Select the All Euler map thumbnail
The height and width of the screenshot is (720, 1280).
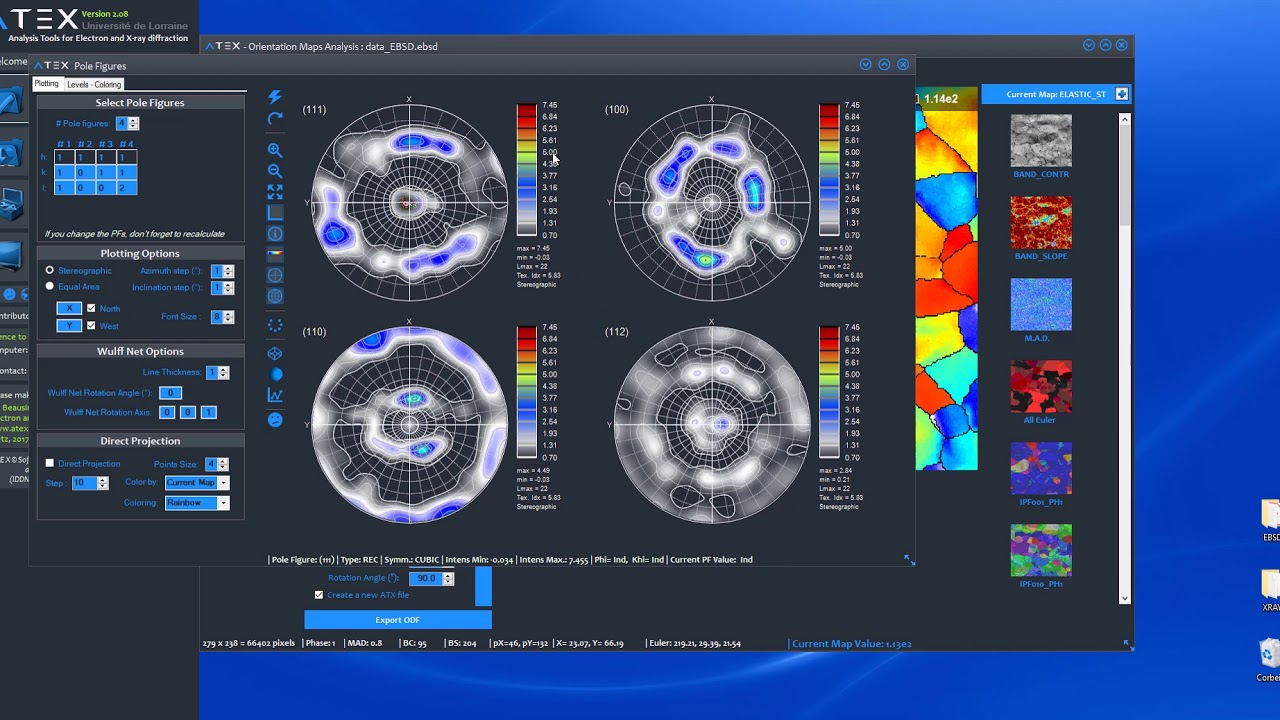[x=1041, y=386]
